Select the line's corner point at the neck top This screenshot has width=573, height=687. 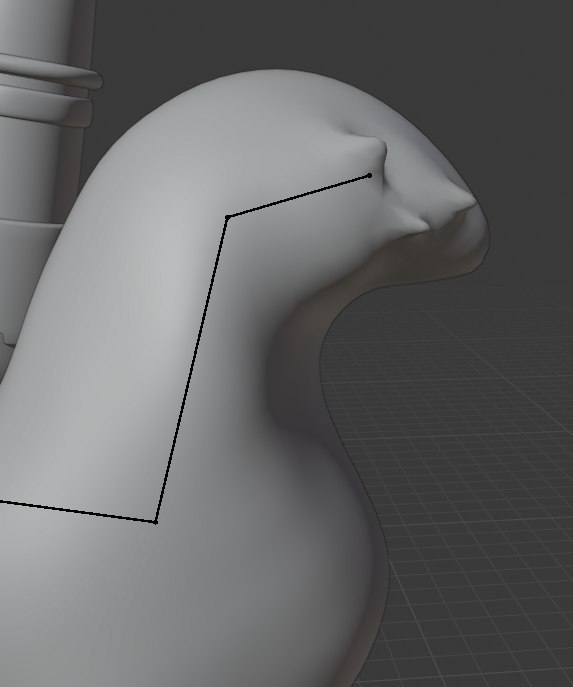click(227, 217)
